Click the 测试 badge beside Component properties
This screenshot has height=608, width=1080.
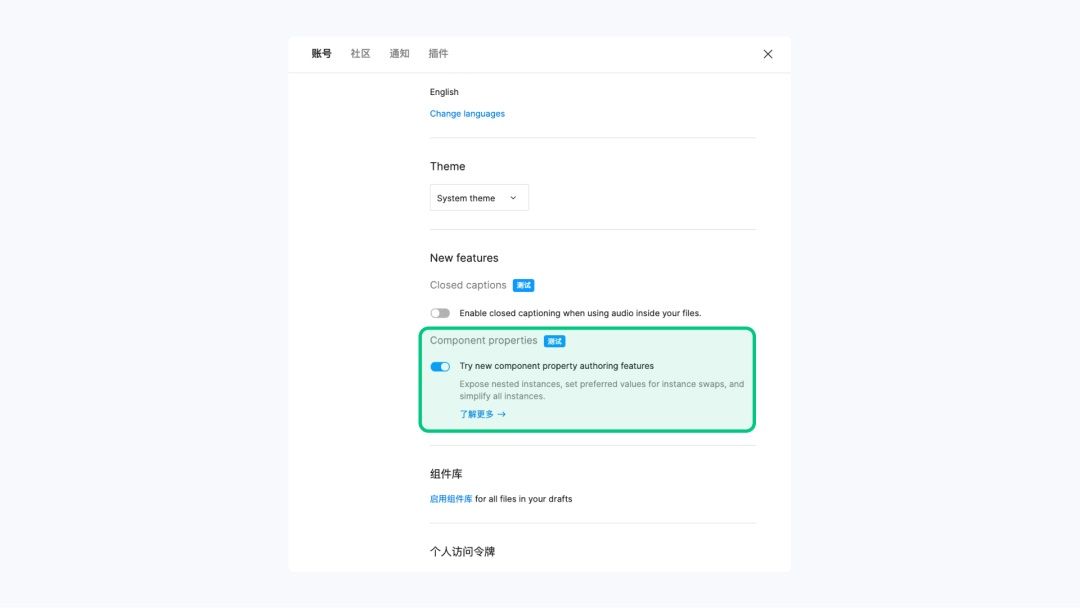click(x=554, y=341)
